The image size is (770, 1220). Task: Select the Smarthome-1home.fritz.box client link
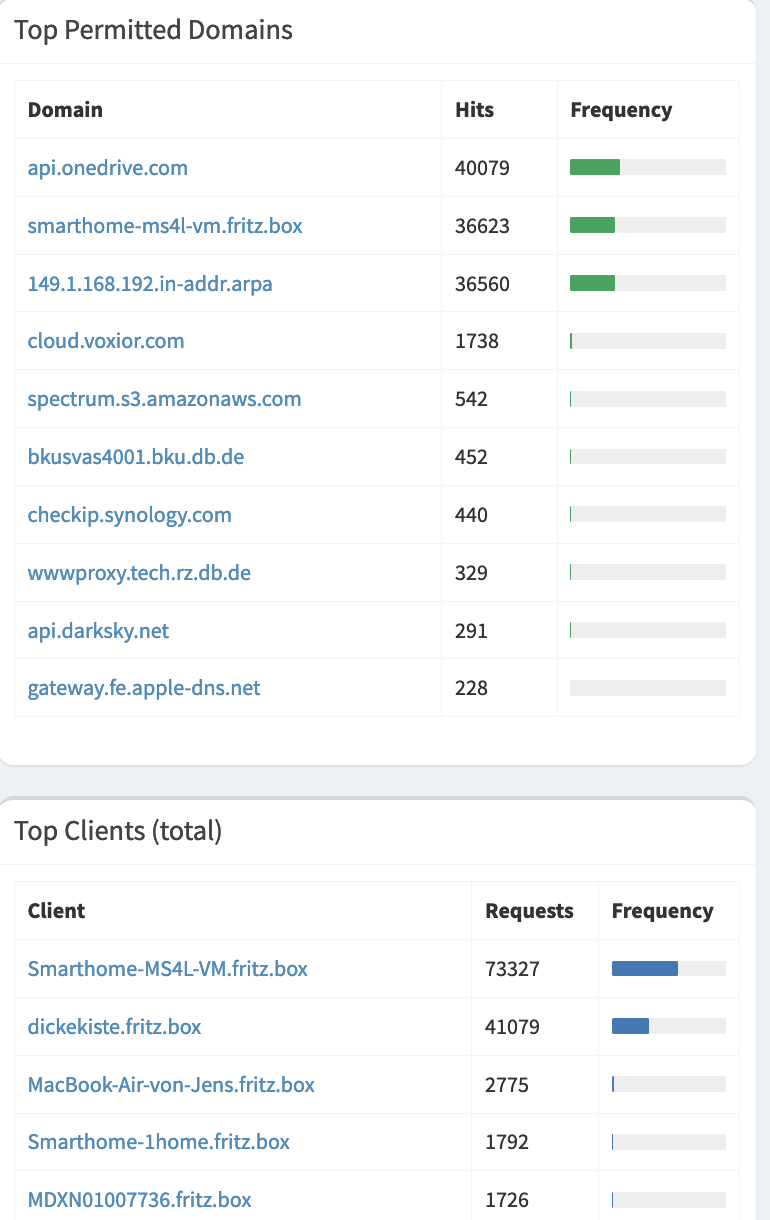click(x=159, y=1141)
